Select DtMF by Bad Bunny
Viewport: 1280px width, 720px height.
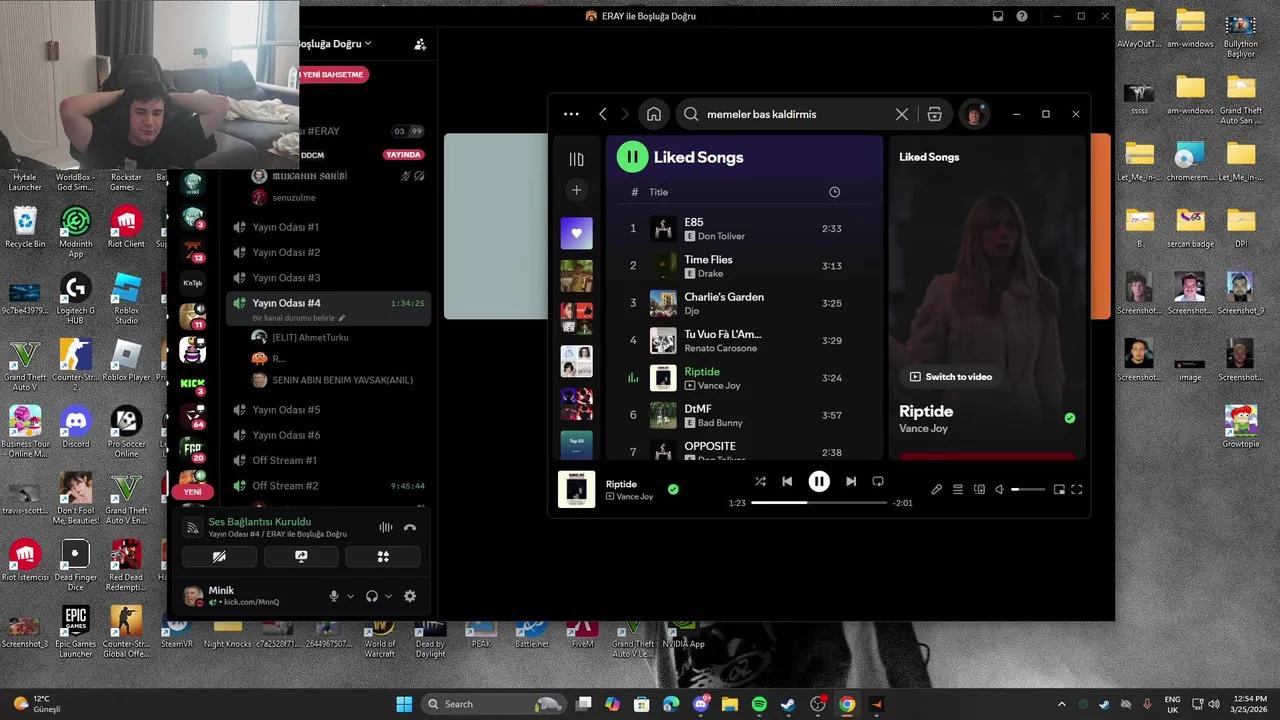click(745, 415)
